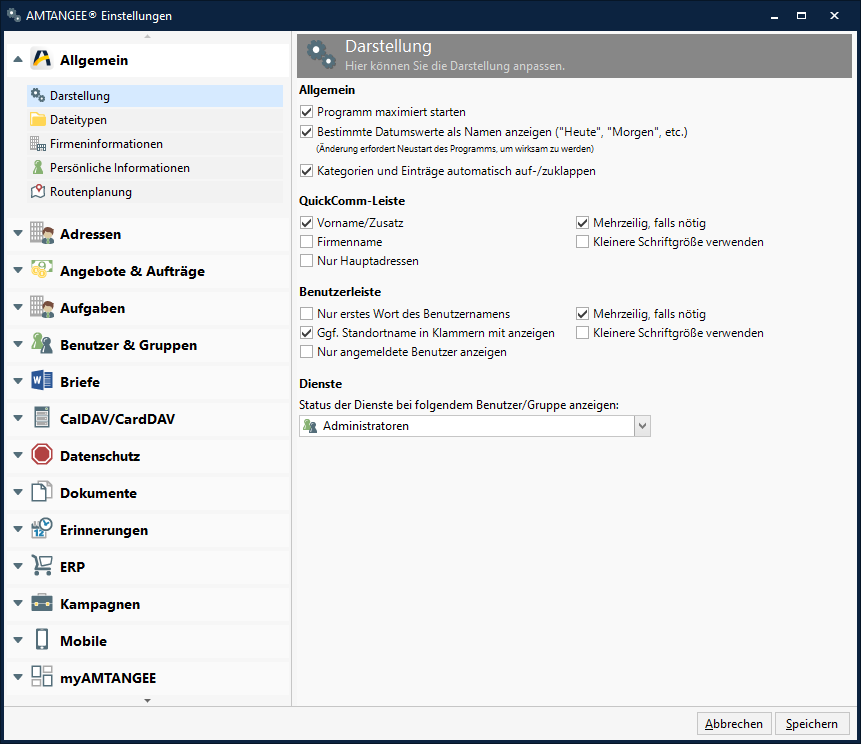Viewport: 861px width, 744px height.
Task: Click the Kampagnen briefcase icon
Action: (x=42, y=603)
